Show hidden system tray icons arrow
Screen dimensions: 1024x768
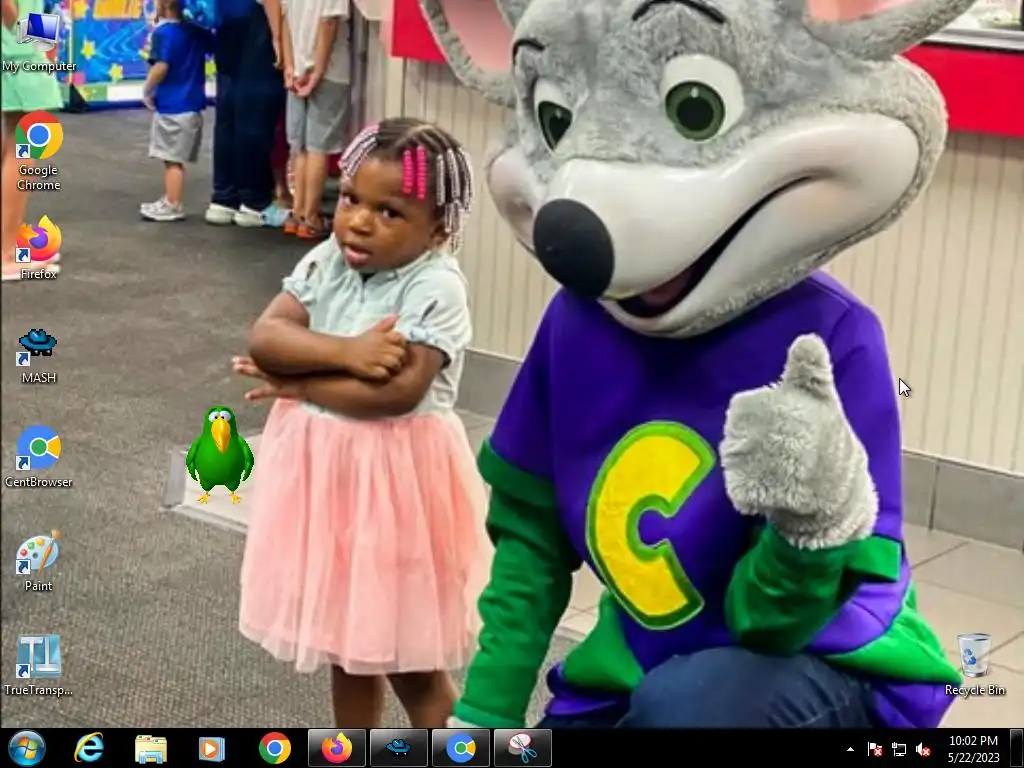(850, 749)
